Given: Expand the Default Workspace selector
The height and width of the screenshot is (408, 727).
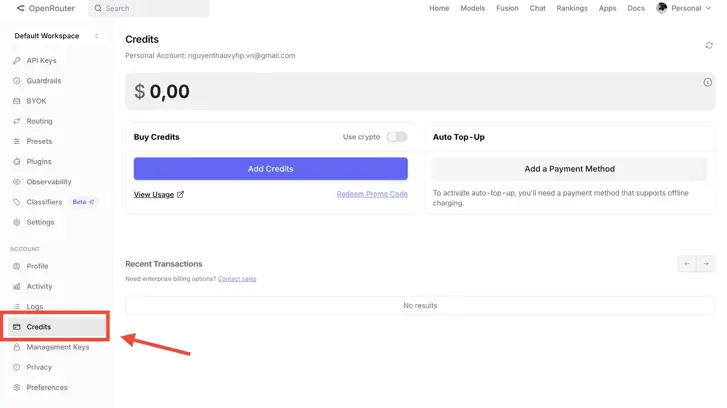Looking at the screenshot, I should pos(57,36).
